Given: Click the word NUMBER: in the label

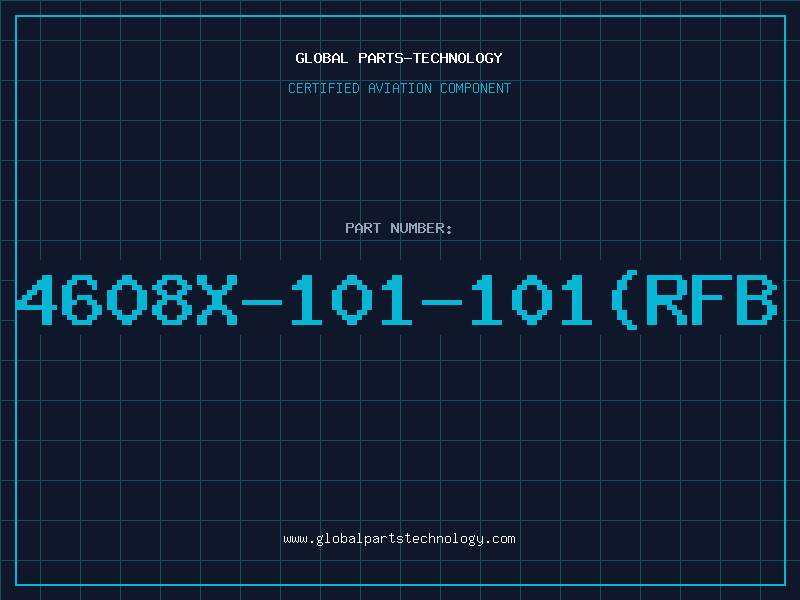Looking at the screenshot, I should click(x=421, y=228).
